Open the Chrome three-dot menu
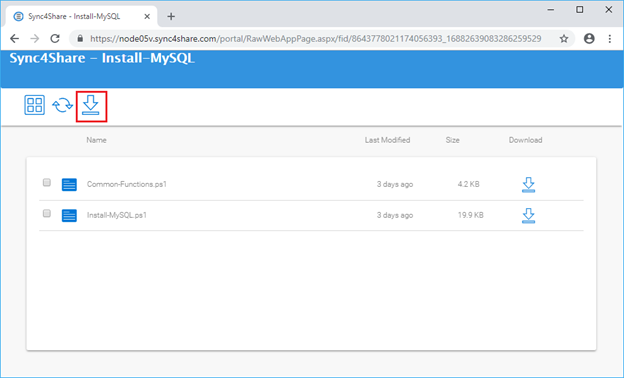Screen dimensions: 624x378 (x=610, y=39)
